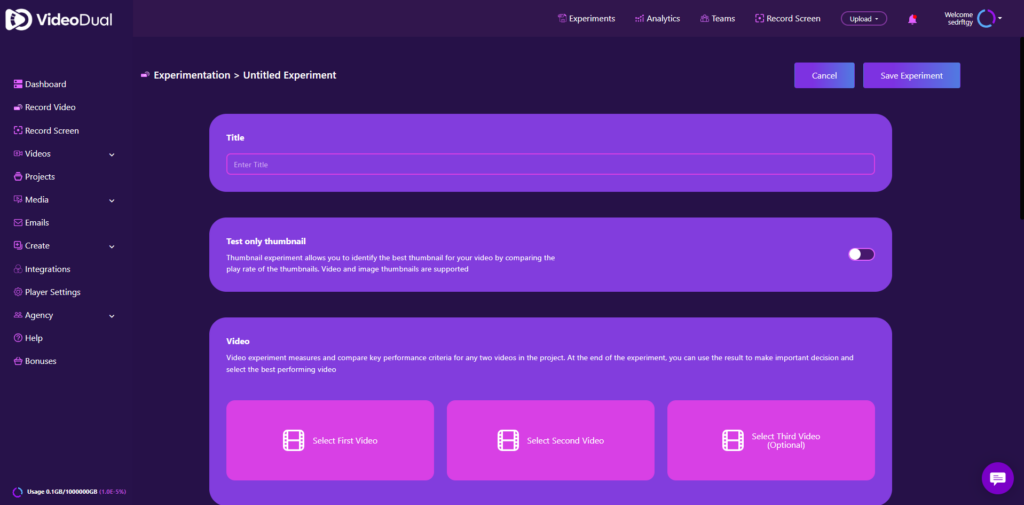The width and height of the screenshot is (1024, 505).
Task: Click Welcome sedrftgy username text
Action: pyautogui.click(x=959, y=18)
